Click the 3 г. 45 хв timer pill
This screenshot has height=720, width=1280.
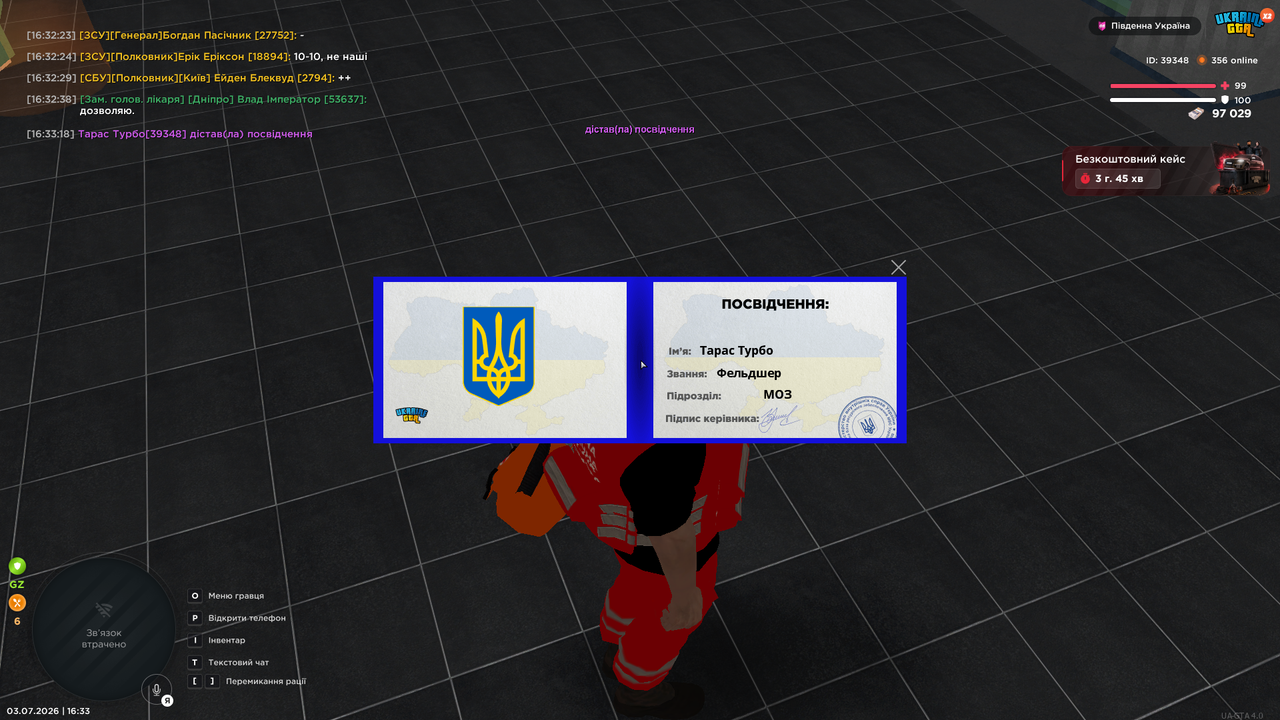pos(1117,179)
